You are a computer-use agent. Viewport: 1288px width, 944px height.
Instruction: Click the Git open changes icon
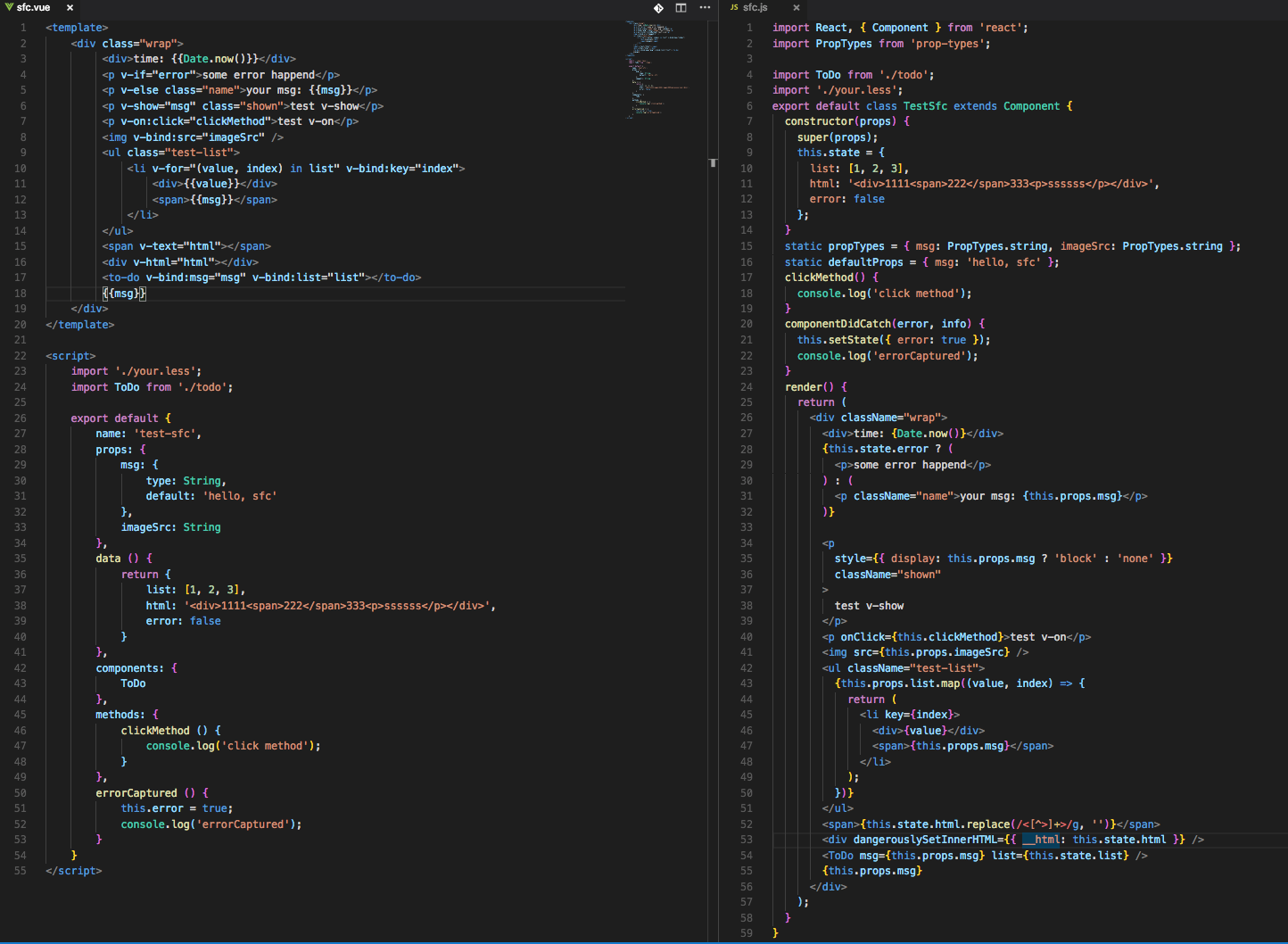pos(658,8)
